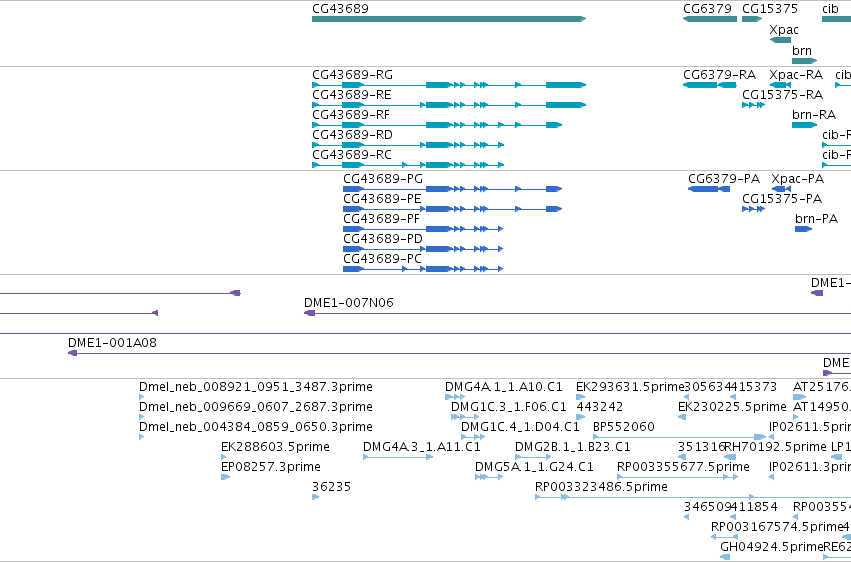The width and height of the screenshot is (851, 562).
Task: Click Dmel_neb_009669_0607_2687.3prime EST label
Action: click(256, 407)
